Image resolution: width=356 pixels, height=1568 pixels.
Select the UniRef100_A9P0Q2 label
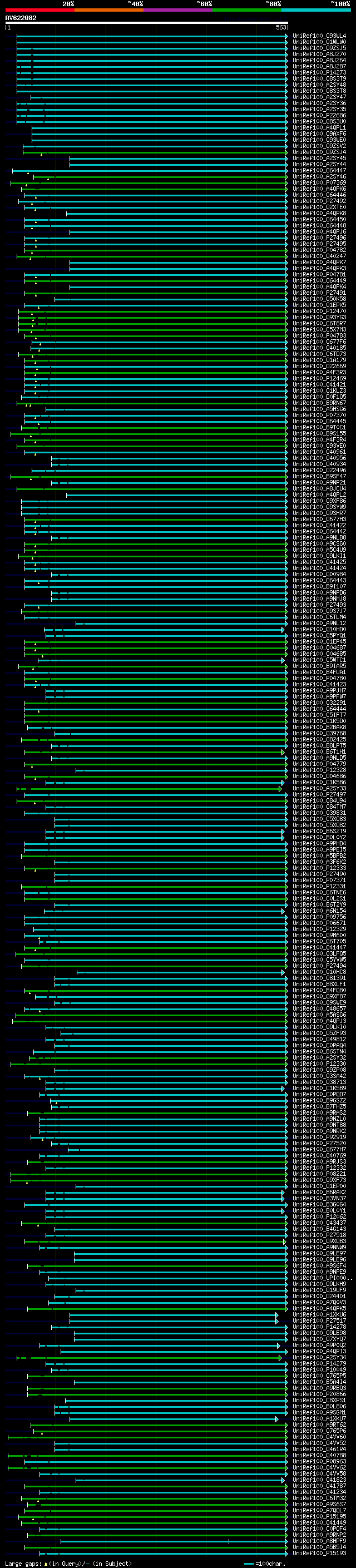[x=319, y=1344]
